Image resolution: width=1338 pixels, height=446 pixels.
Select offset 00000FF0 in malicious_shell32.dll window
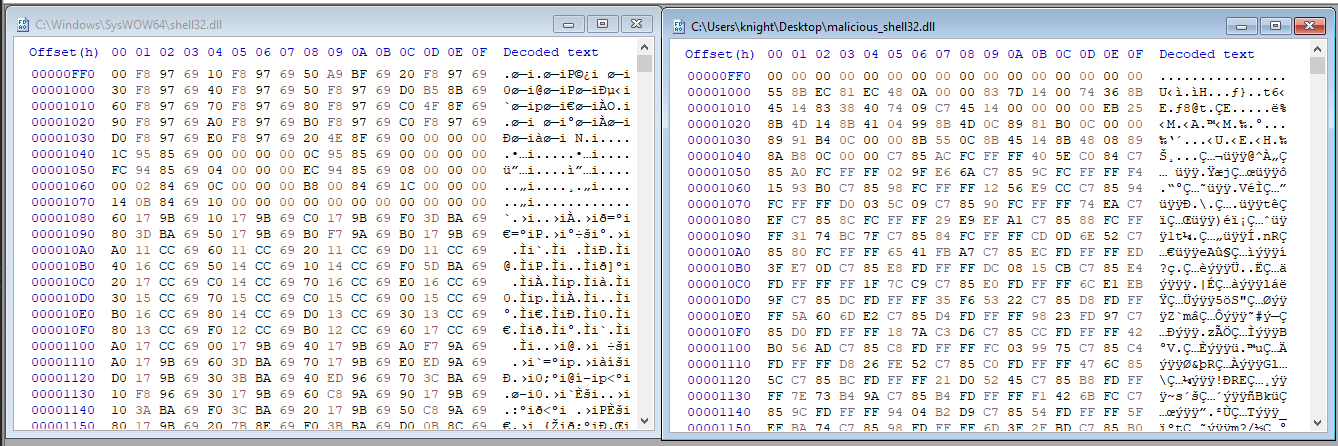tap(720, 76)
